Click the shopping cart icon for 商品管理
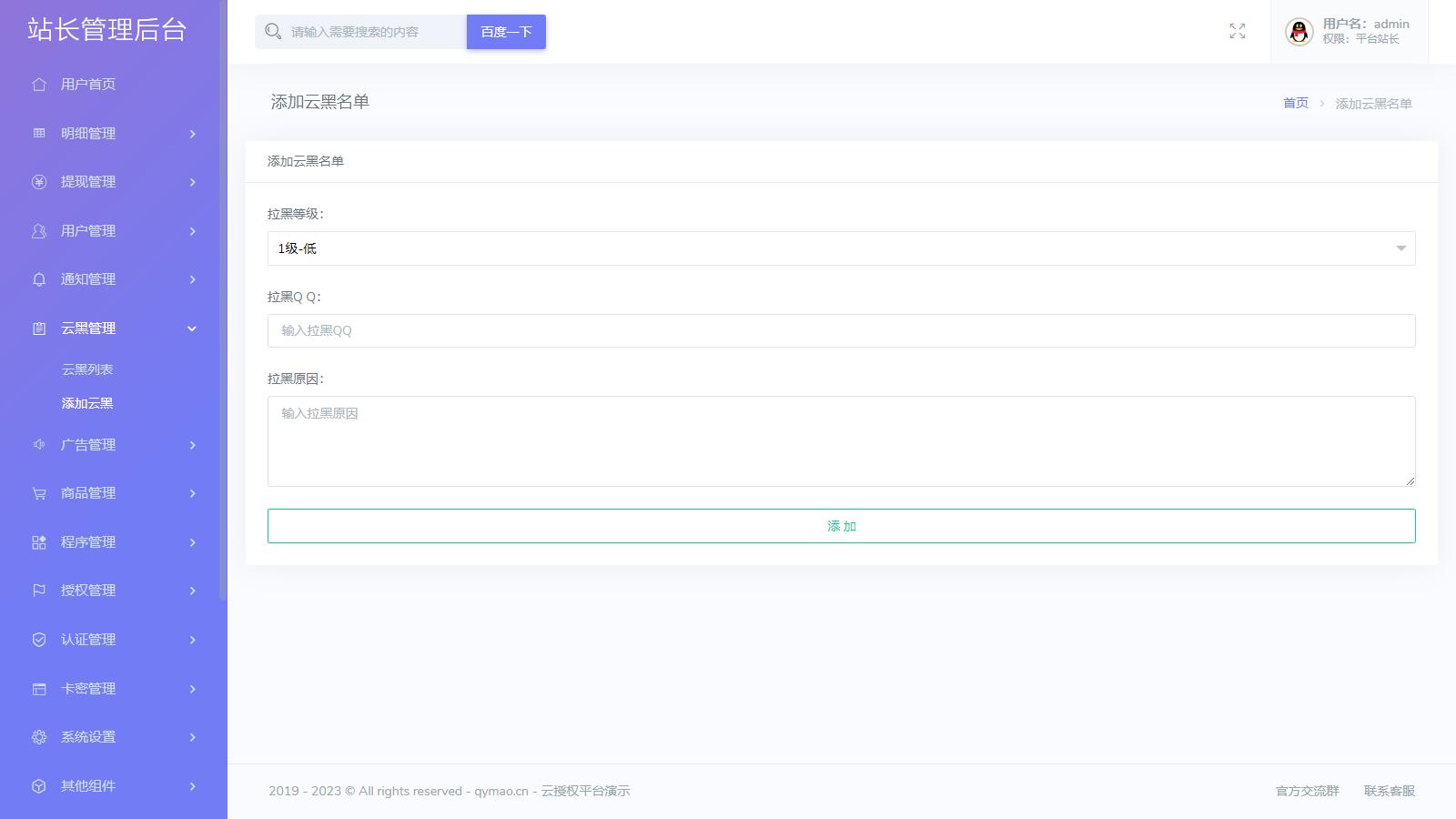Viewport: 1456px width, 819px height. [38, 493]
